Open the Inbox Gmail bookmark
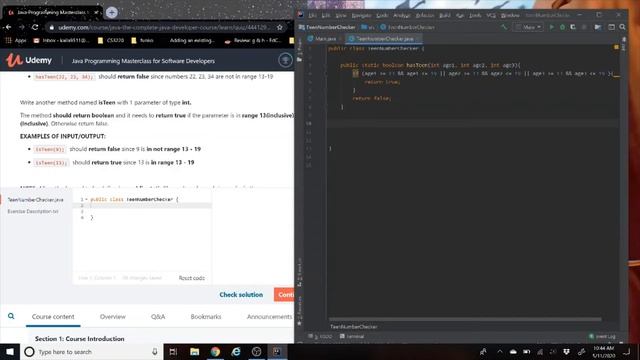The image size is (640, 360). coord(61,40)
